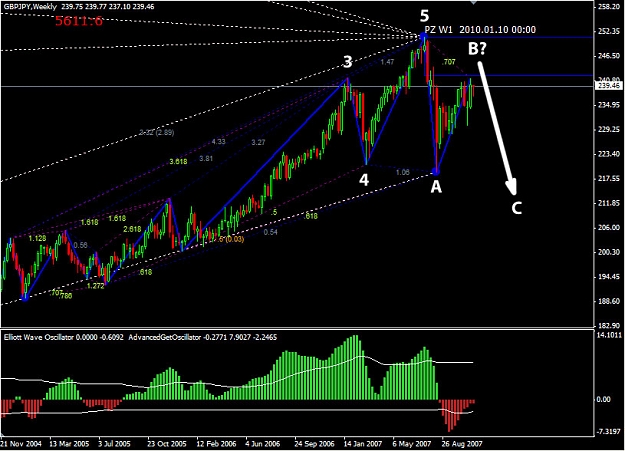
Task: Click the 4 Jun 2006 date label
Action: pos(263,444)
